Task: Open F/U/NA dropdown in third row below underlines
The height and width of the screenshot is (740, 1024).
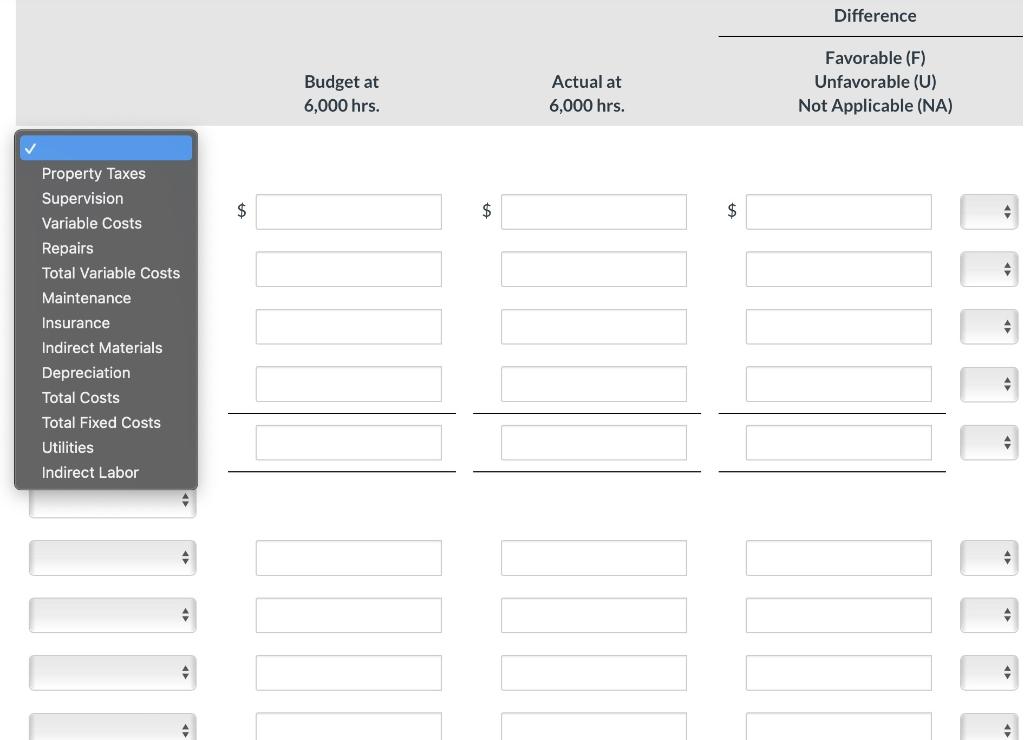Action: point(989,673)
